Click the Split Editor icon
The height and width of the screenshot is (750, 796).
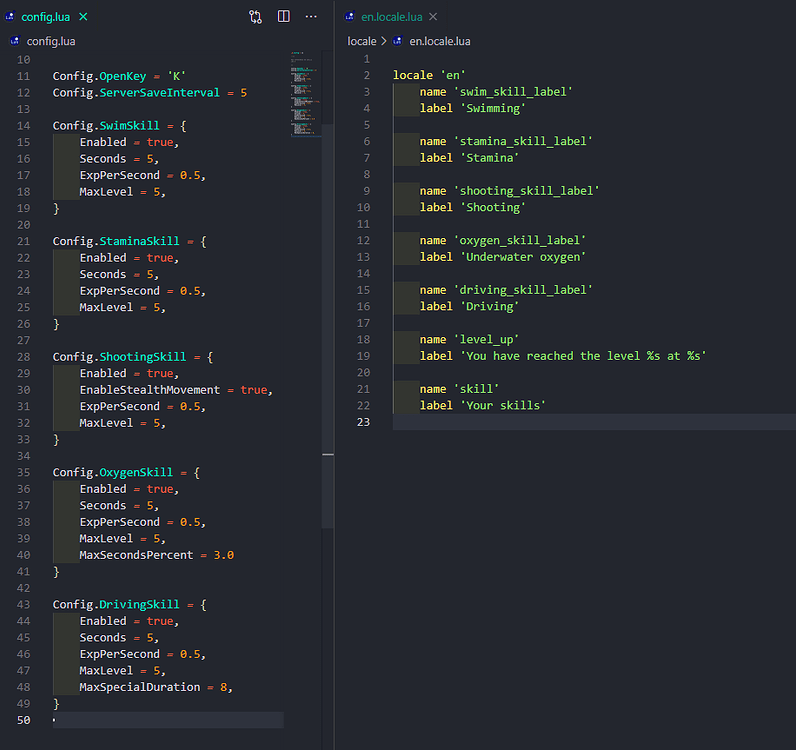[x=284, y=17]
